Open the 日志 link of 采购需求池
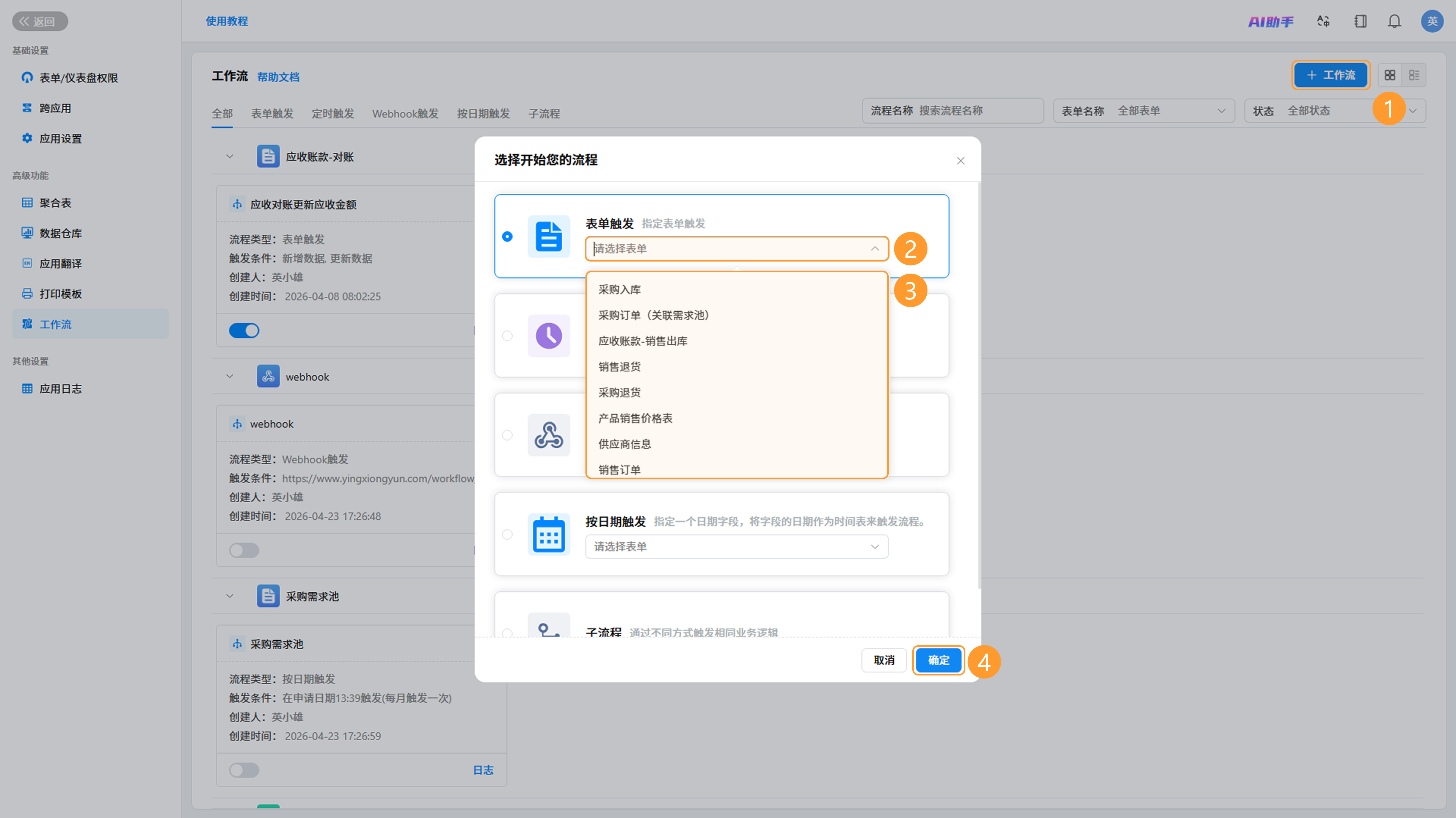 click(483, 770)
